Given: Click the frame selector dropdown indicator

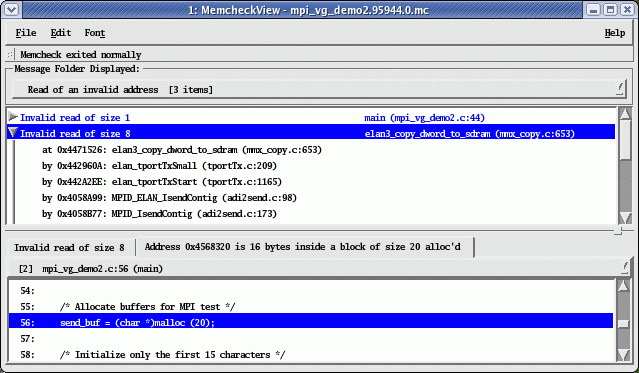Looking at the screenshot, I should click(624, 267).
